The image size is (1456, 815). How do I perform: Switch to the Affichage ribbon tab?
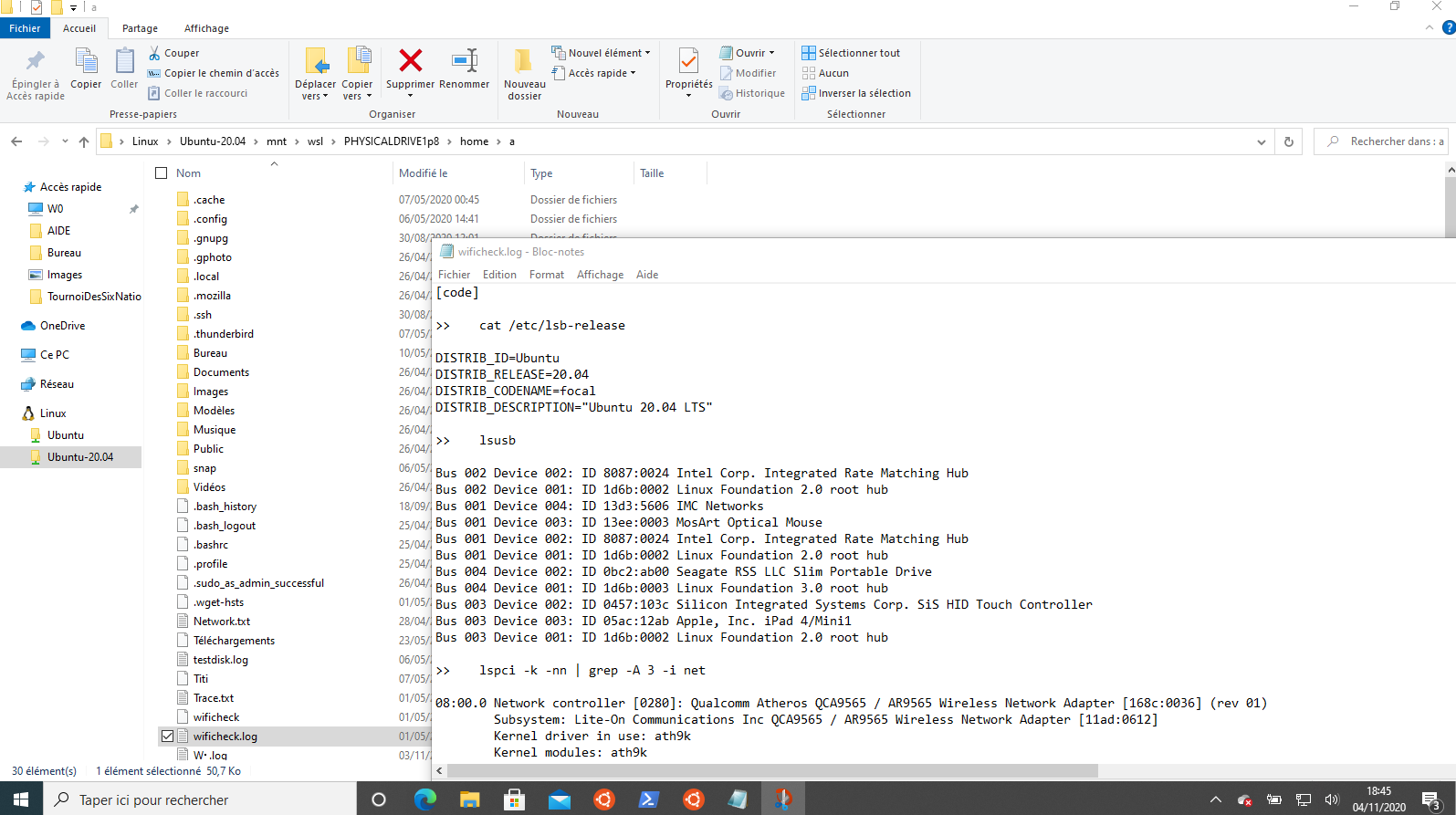pyautogui.click(x=206, y=28)
